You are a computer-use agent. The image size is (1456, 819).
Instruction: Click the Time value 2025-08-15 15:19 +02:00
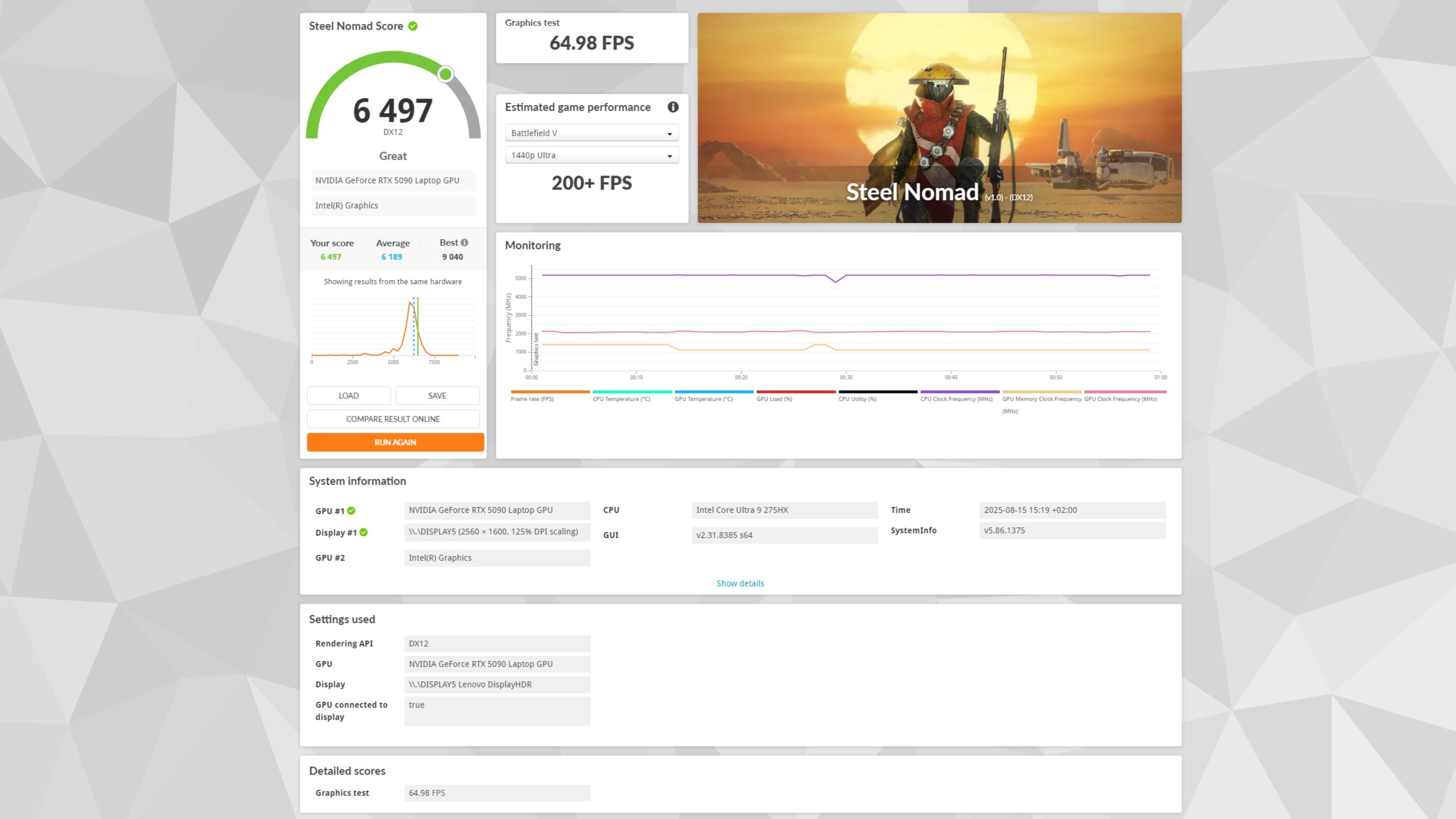(1072, 510)
